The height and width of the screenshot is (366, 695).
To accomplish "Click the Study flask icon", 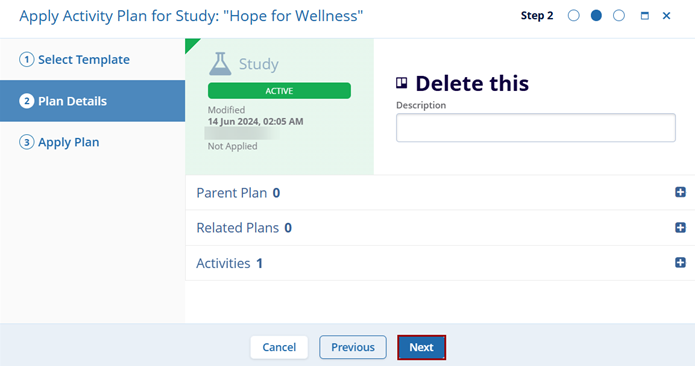I will [220, 63].
